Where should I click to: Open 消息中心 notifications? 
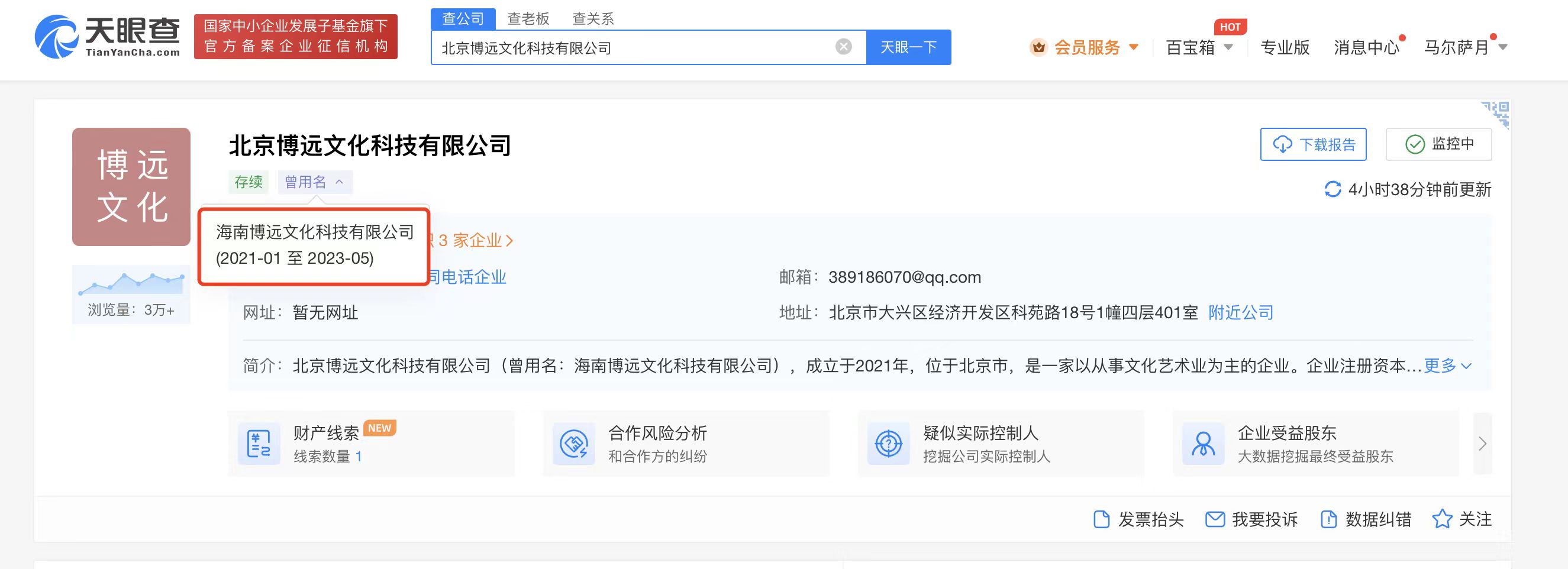pos(1366,47)
